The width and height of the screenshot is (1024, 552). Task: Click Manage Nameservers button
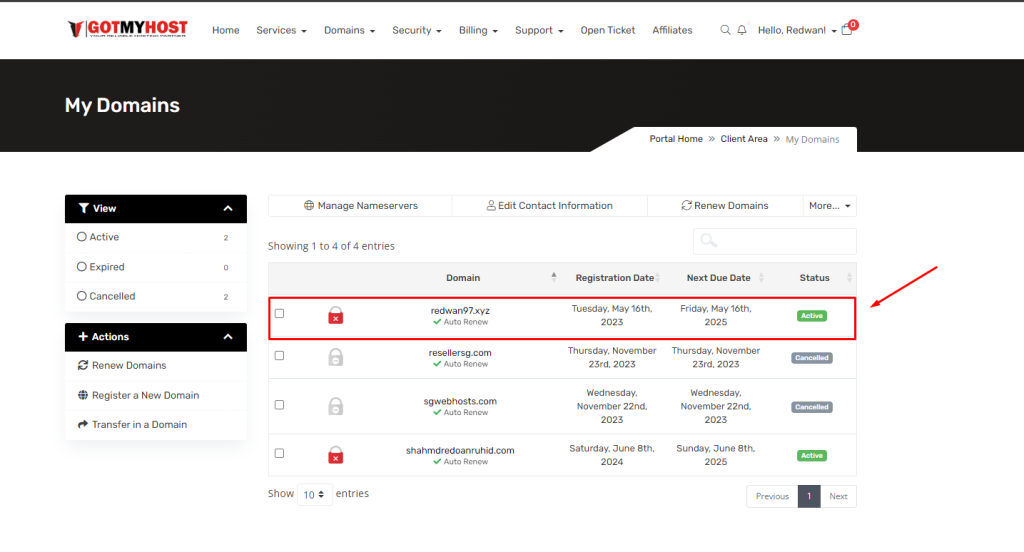click(360, 206)
